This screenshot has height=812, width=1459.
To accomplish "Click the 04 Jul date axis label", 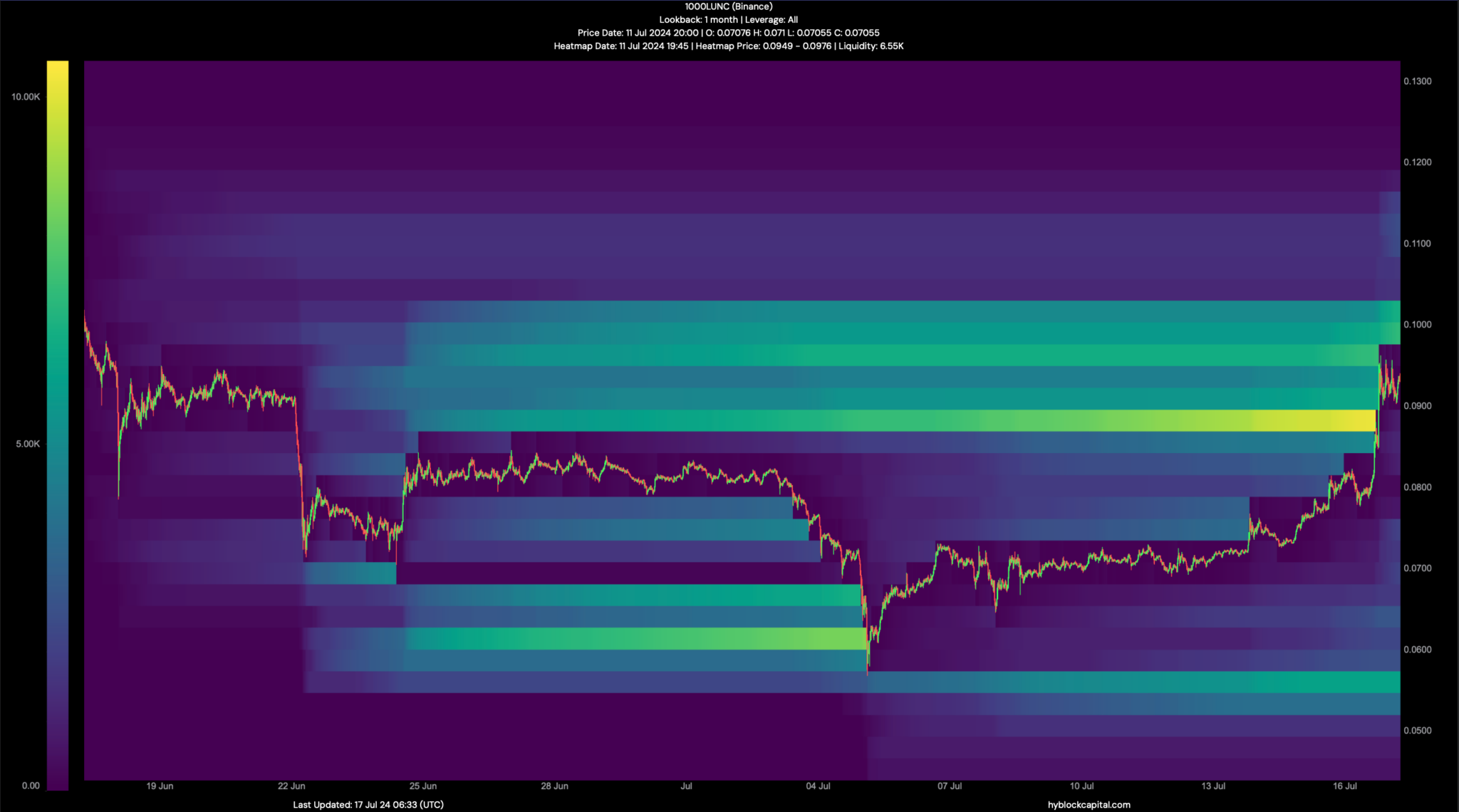I will (818, 786).
